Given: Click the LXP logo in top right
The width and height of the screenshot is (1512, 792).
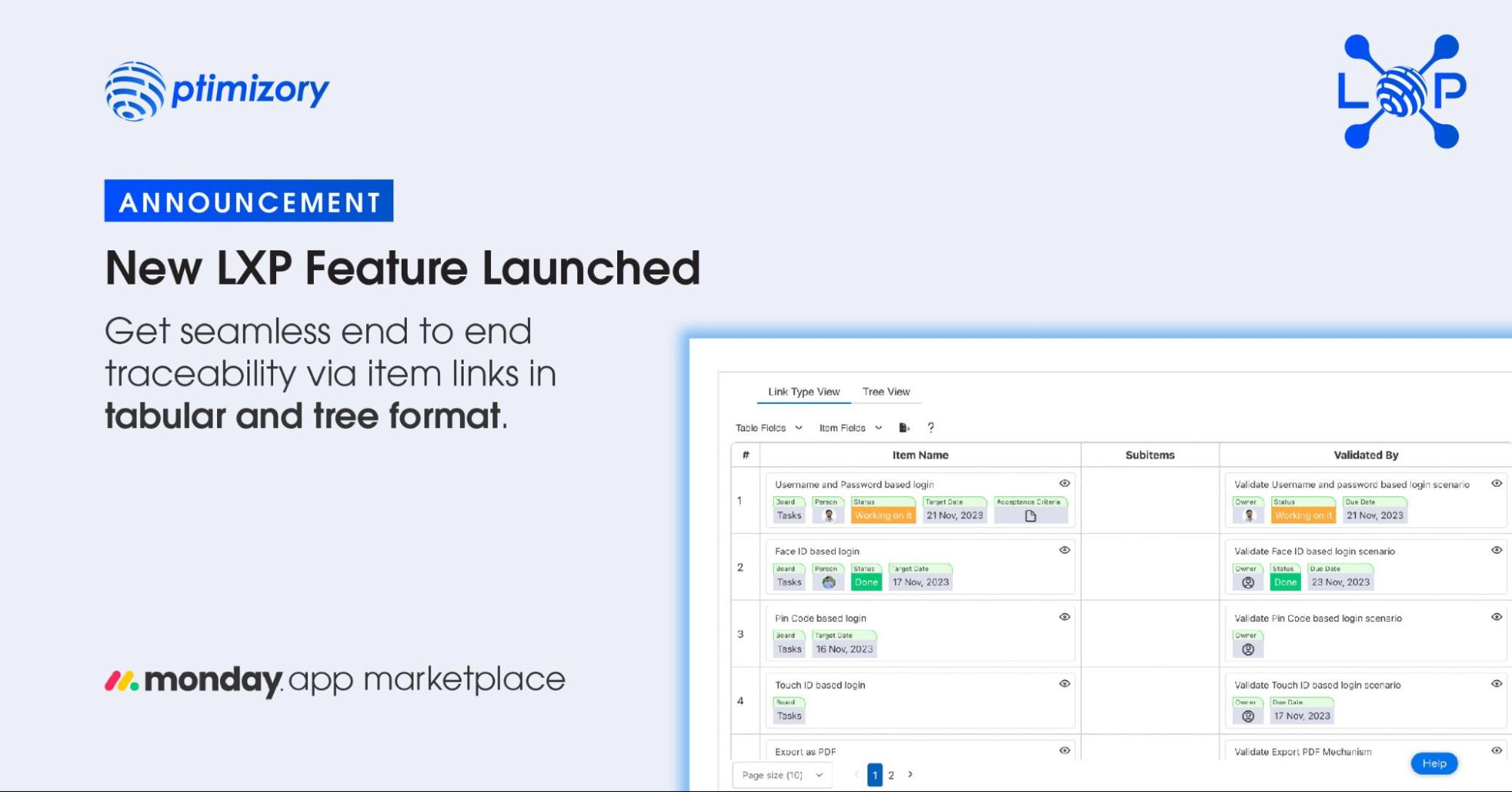Looking at the screenshot, I should (1402, 92).
